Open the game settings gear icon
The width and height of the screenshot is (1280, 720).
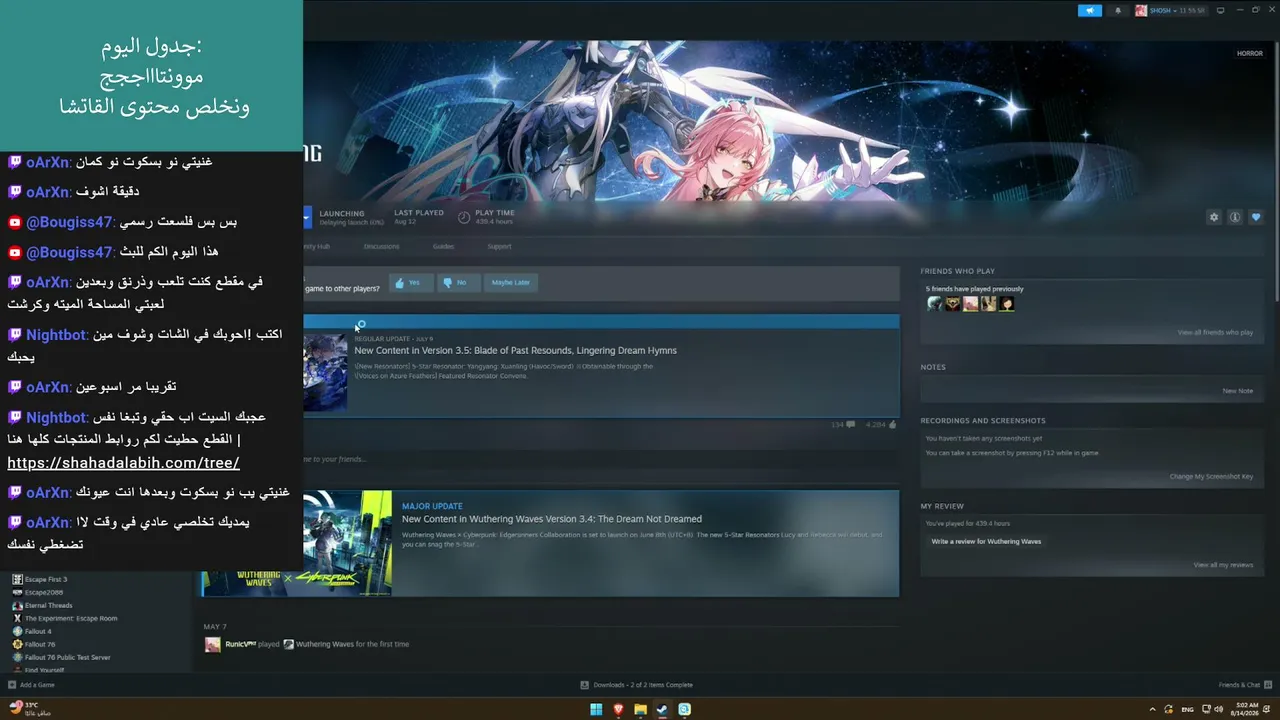tap(1214, 217)
